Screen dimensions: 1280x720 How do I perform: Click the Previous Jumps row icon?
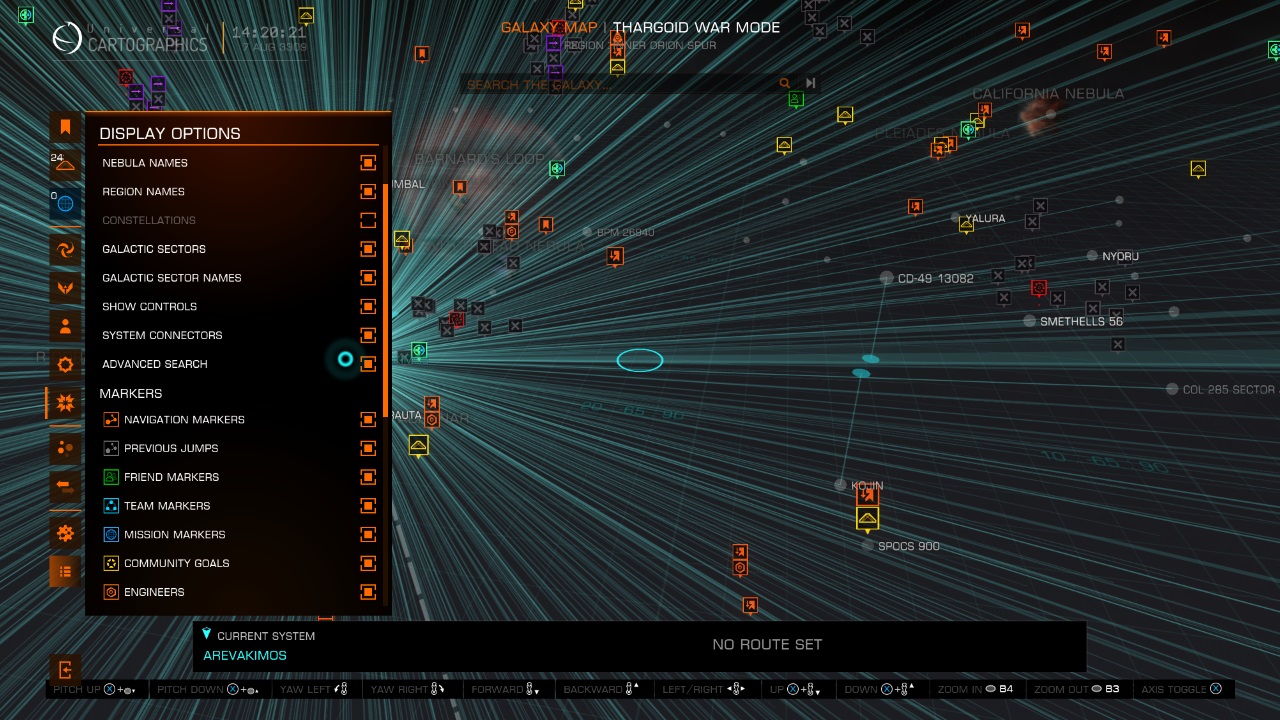click(111, 449)
